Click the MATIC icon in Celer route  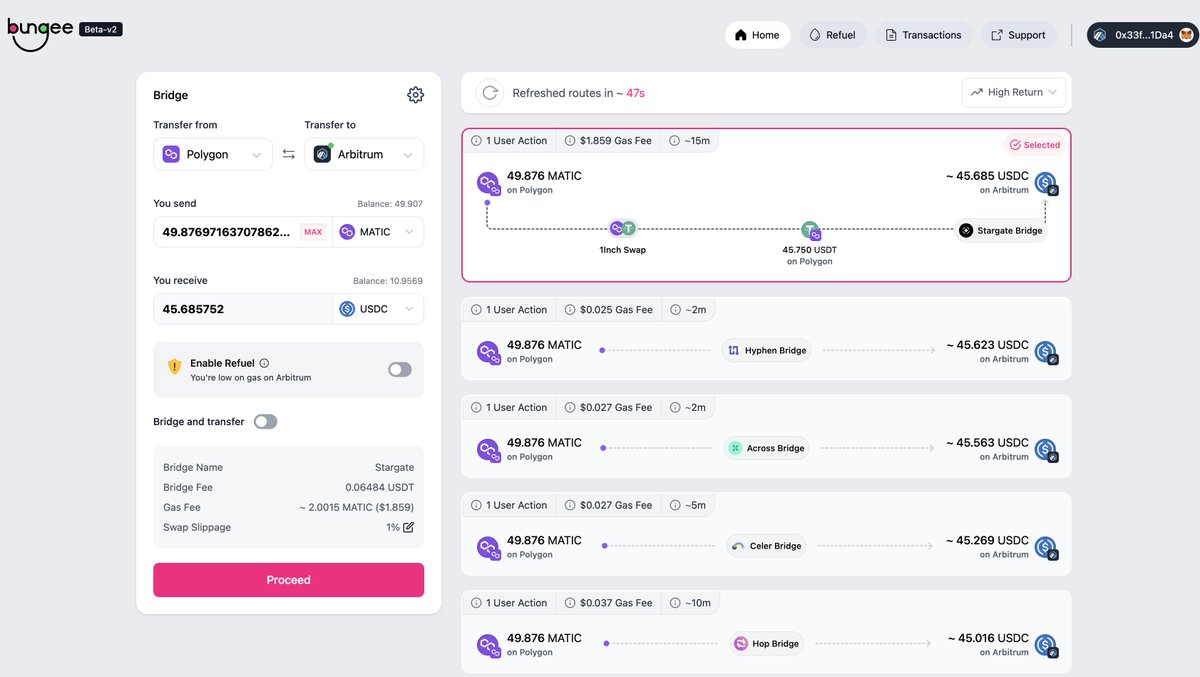488,547
